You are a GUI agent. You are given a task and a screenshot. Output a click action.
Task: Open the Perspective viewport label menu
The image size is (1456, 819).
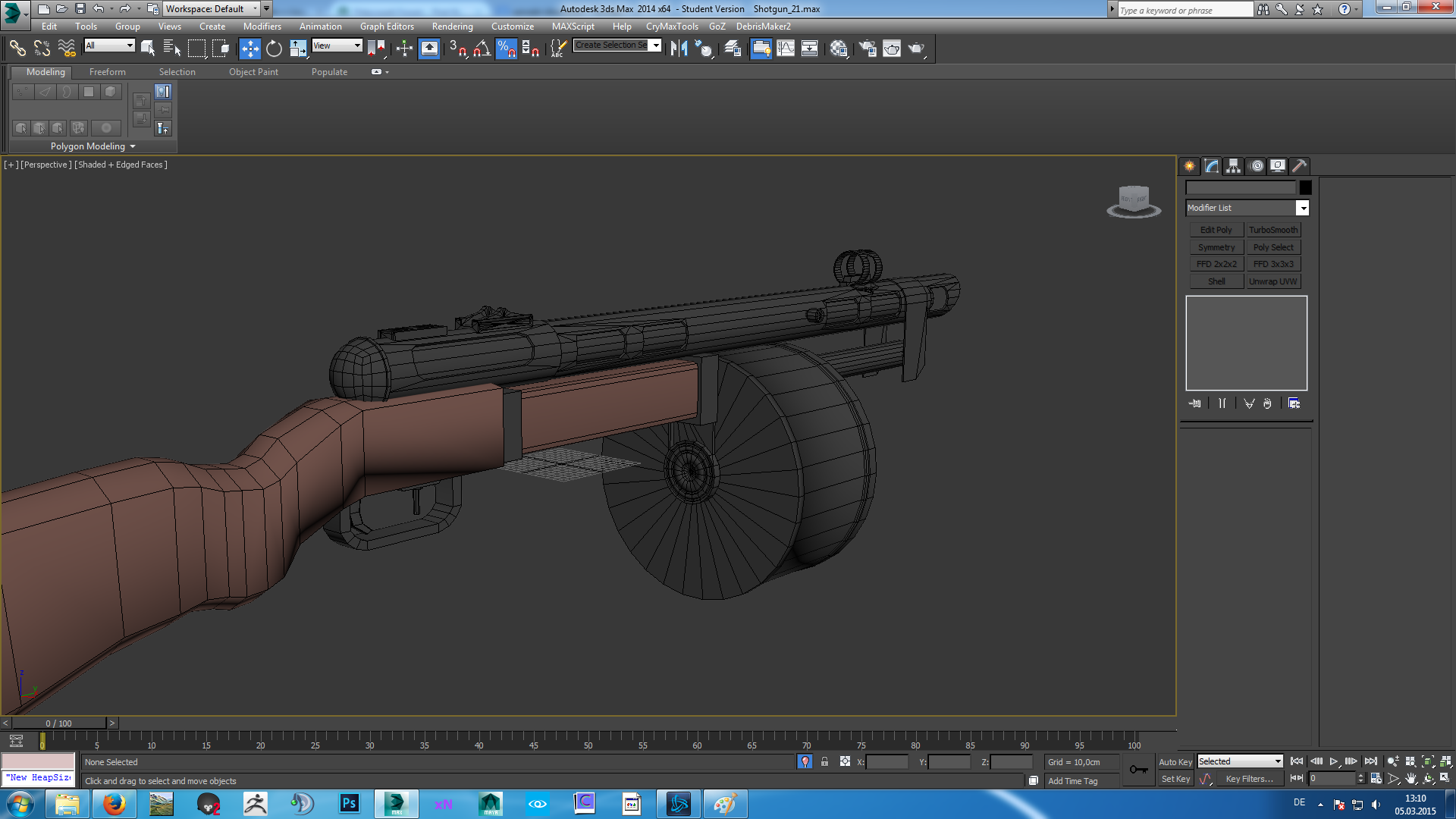point(45,165)
